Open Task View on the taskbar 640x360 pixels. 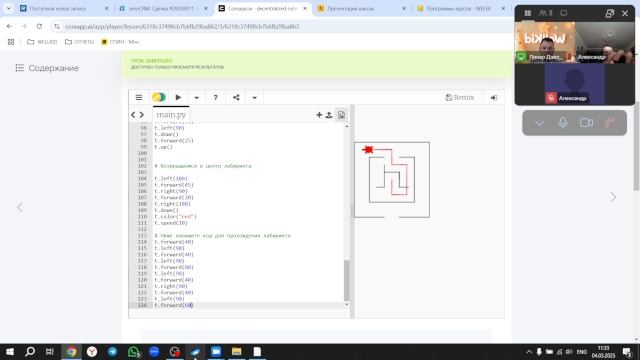[50, 352]
